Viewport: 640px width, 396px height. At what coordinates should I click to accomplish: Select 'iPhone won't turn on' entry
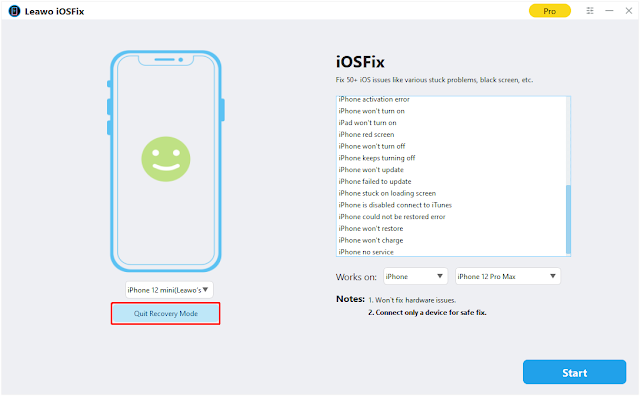tap(371, 111)
